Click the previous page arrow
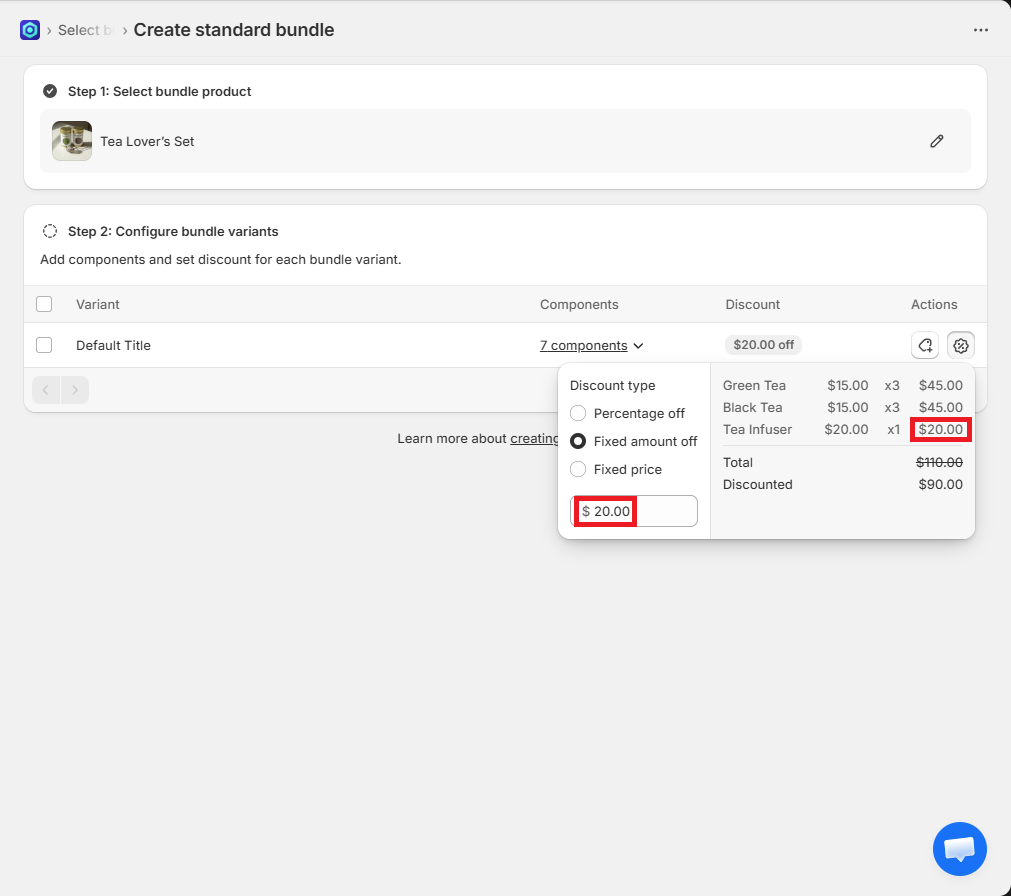The height and width of the screenshot is (896, 1011). tap(46, 390)
